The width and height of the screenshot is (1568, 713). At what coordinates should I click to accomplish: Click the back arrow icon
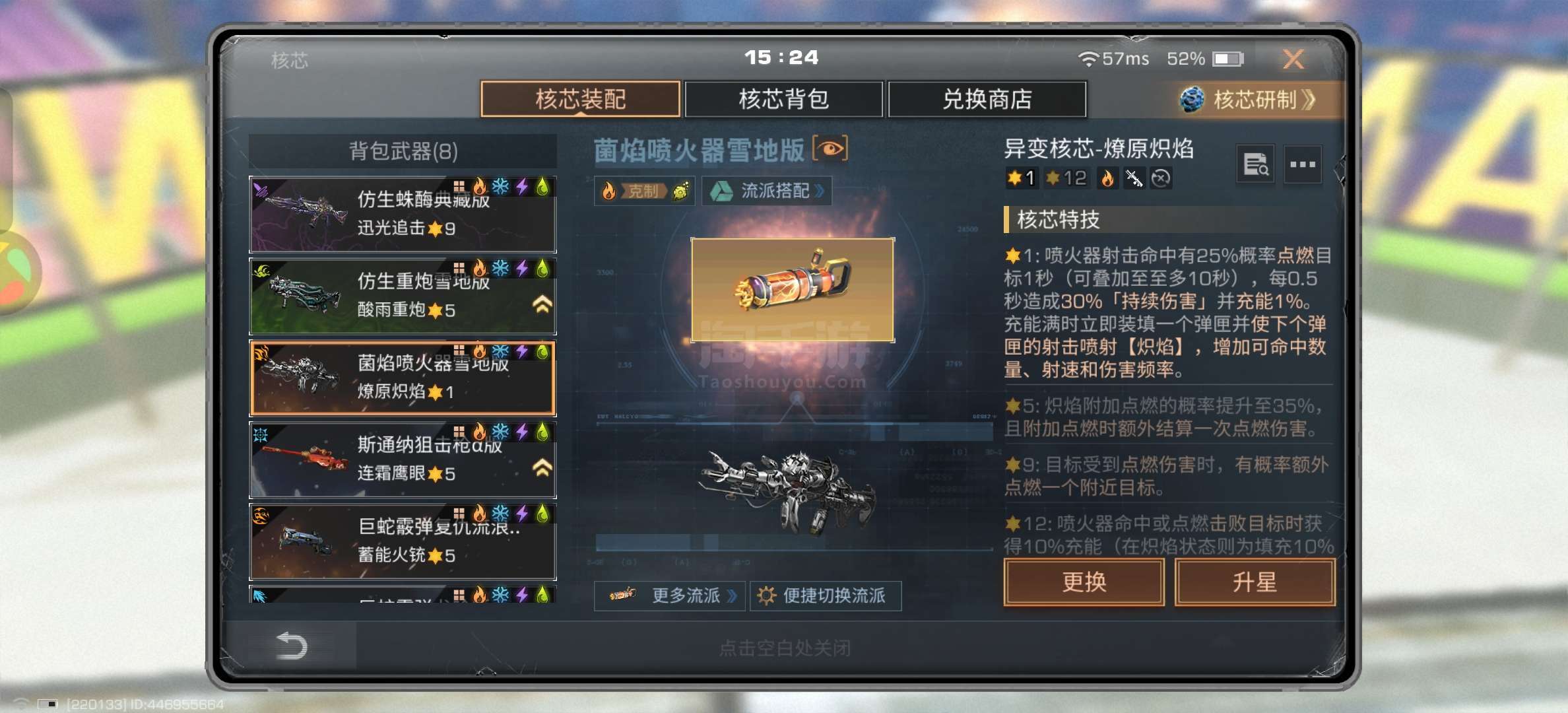pos(291,645)
